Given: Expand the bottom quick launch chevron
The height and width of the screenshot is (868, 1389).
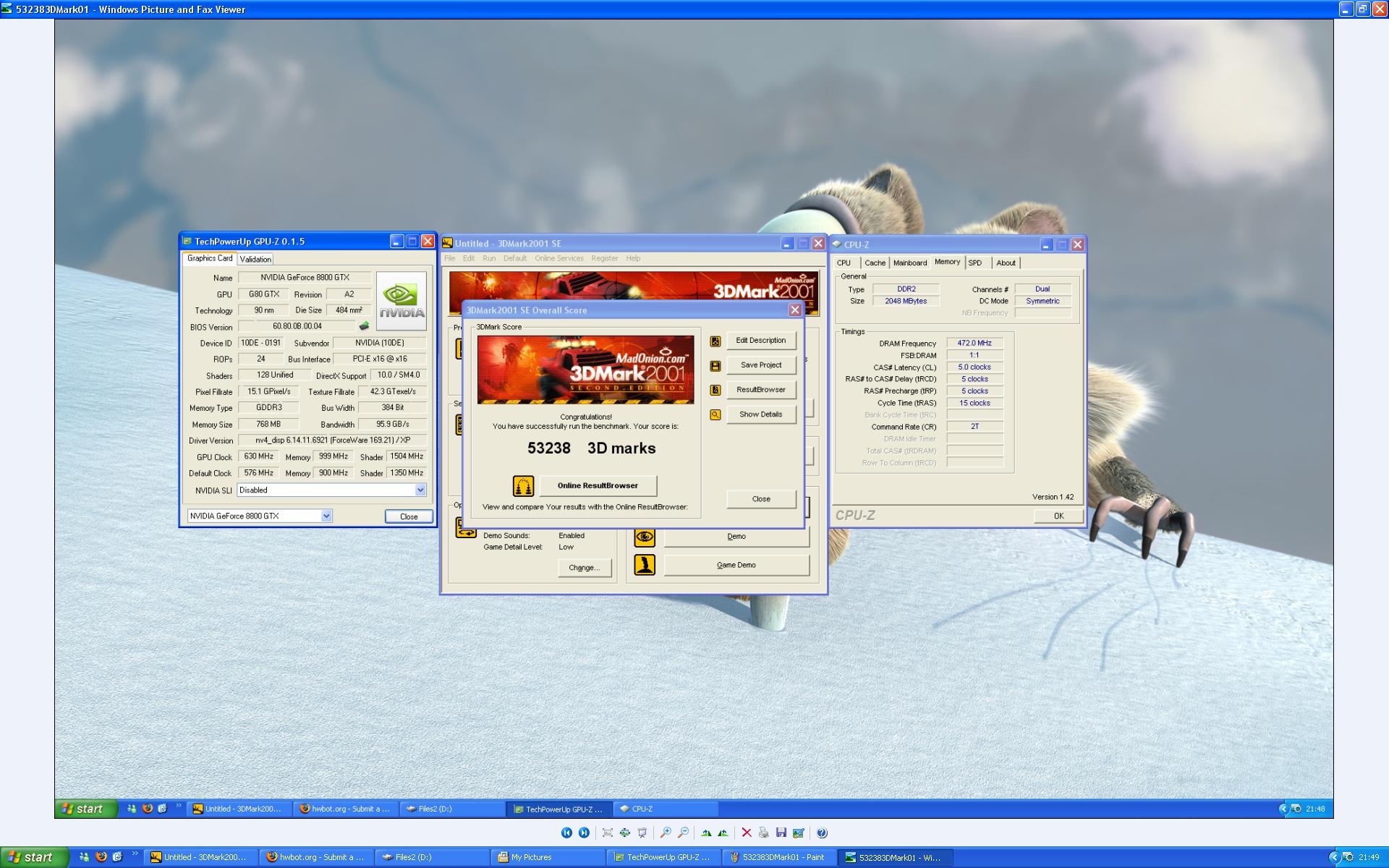Looking at the screenshot, I should tap(135, 855).
